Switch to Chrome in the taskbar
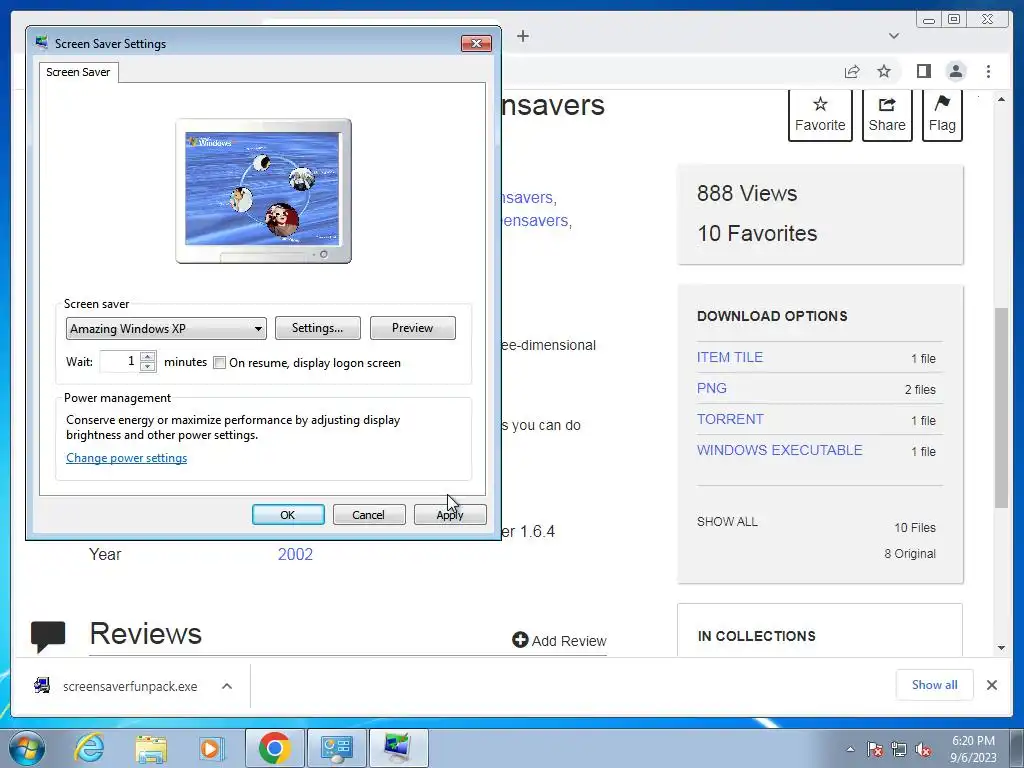The image size is (1024, 768). tap(274, 748)
